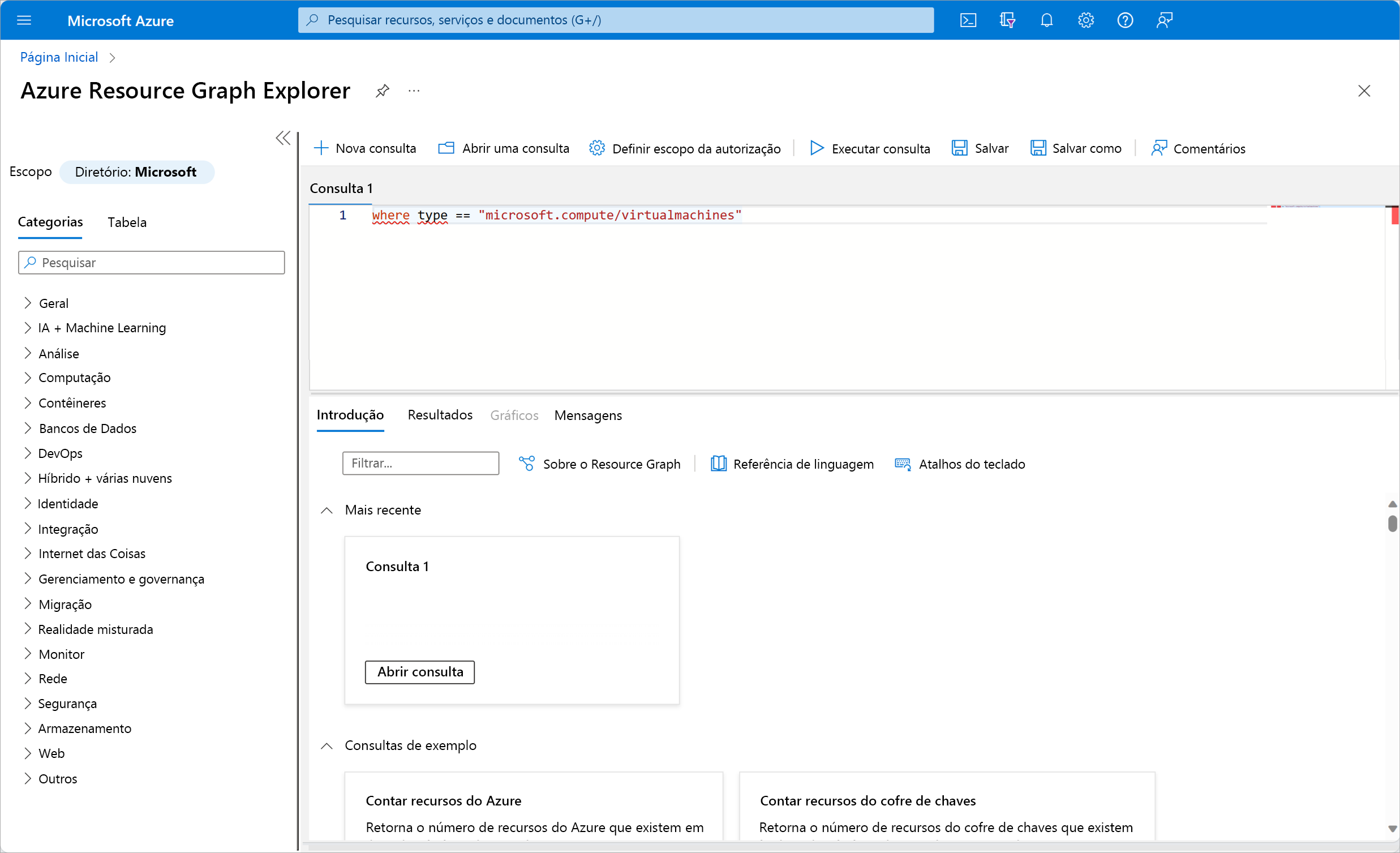1400x853 pixels.
Task: Click the categories Pesquisar field
Action: point(151,263)
